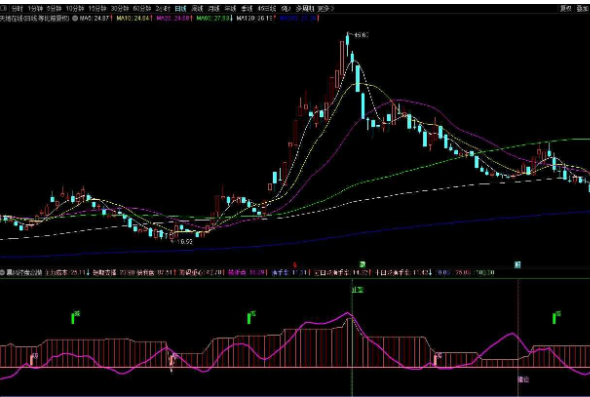This screenshot has width=590, height=397.
Task: Open the 多周期 multi-period option
Action: click(304, 9)
